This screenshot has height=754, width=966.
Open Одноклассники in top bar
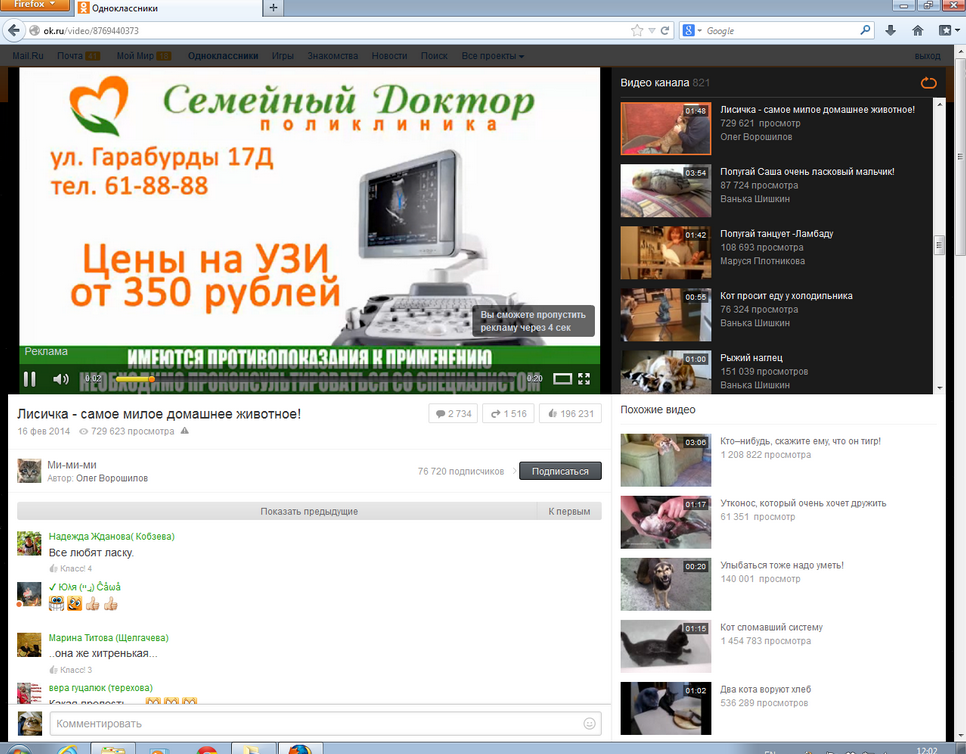223,55
